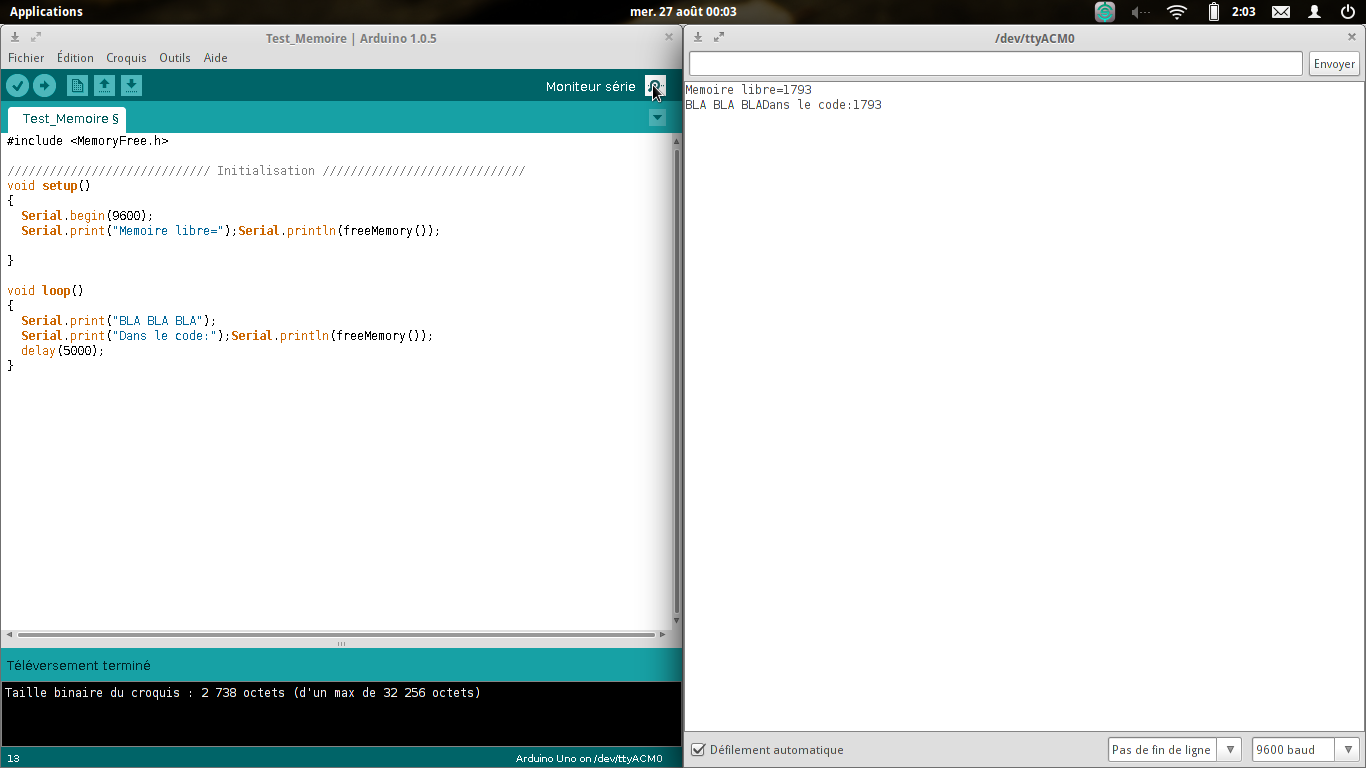Screen dimensions: 1366x768
Task: Click the line number '13' in the status bar
Action: pyautogui.click(x=13, y=758)
